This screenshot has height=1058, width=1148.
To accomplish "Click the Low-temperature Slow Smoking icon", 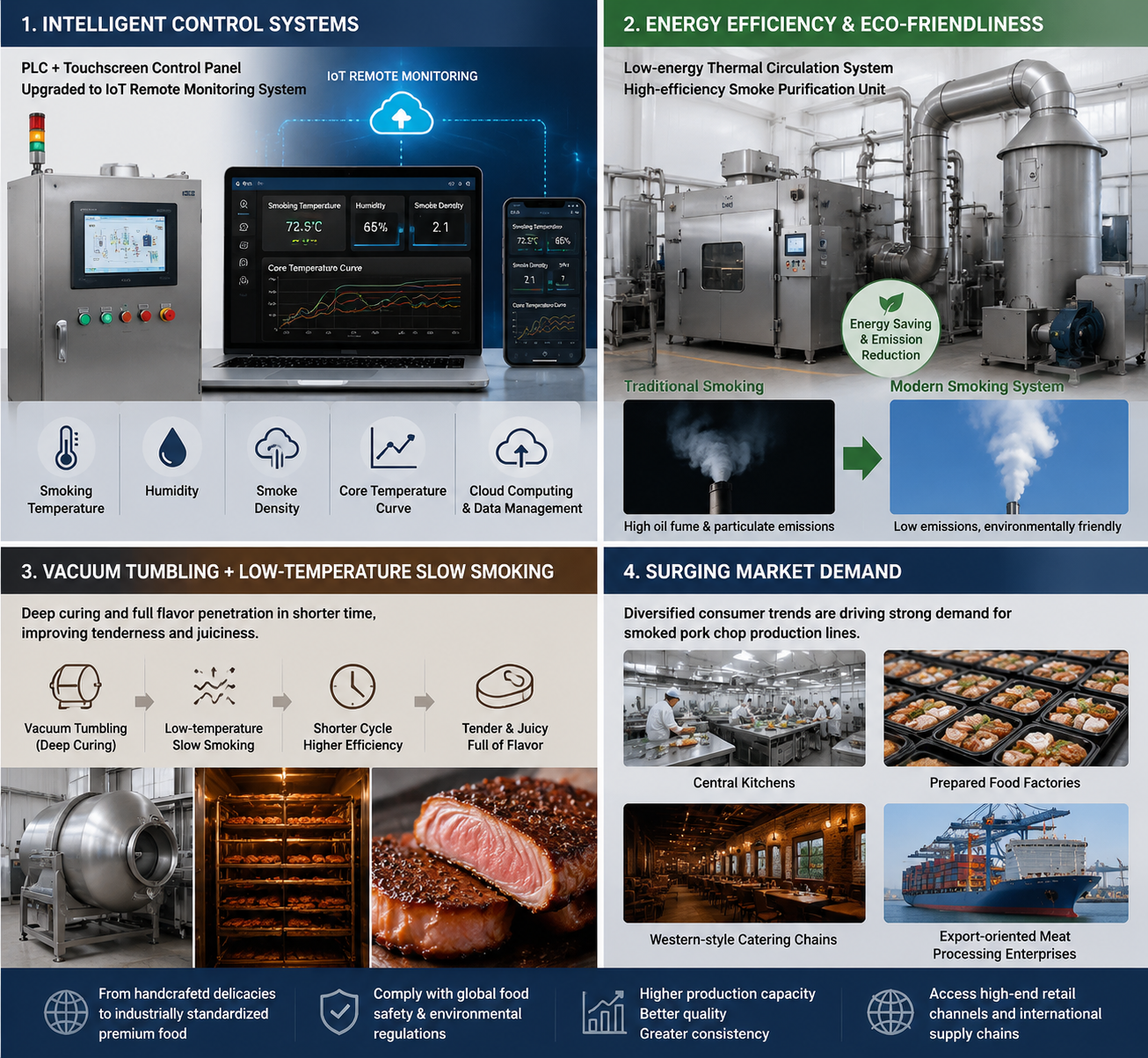I will pyautogui.click(x=214, y=686).
